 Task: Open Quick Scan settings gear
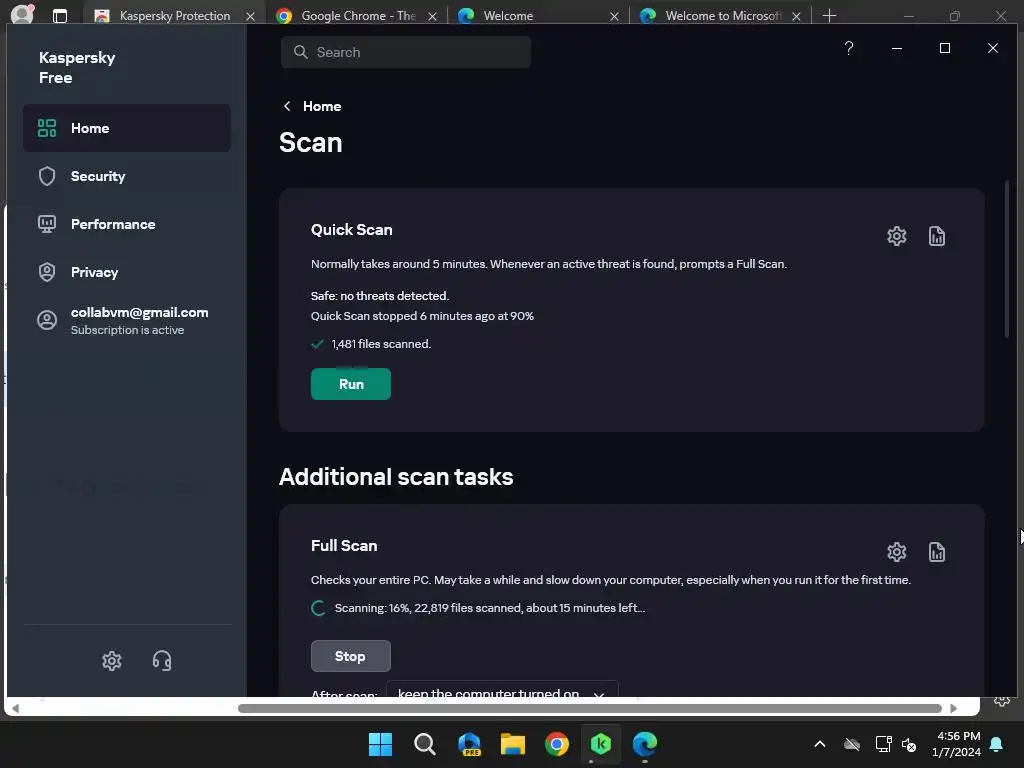point(897,236)
